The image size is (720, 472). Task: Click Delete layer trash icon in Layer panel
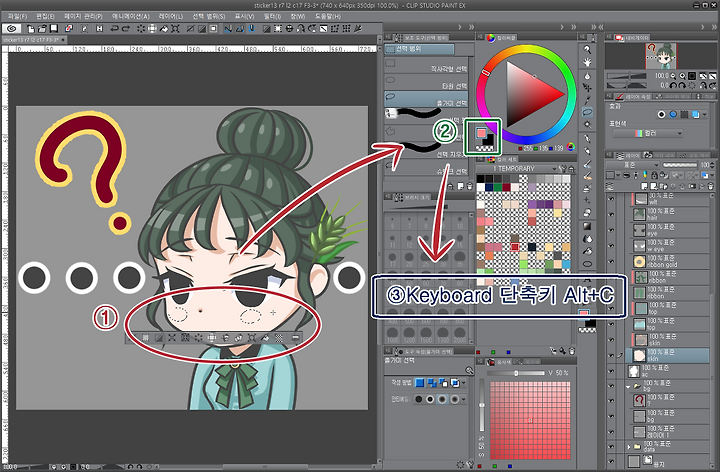(710, 186)
